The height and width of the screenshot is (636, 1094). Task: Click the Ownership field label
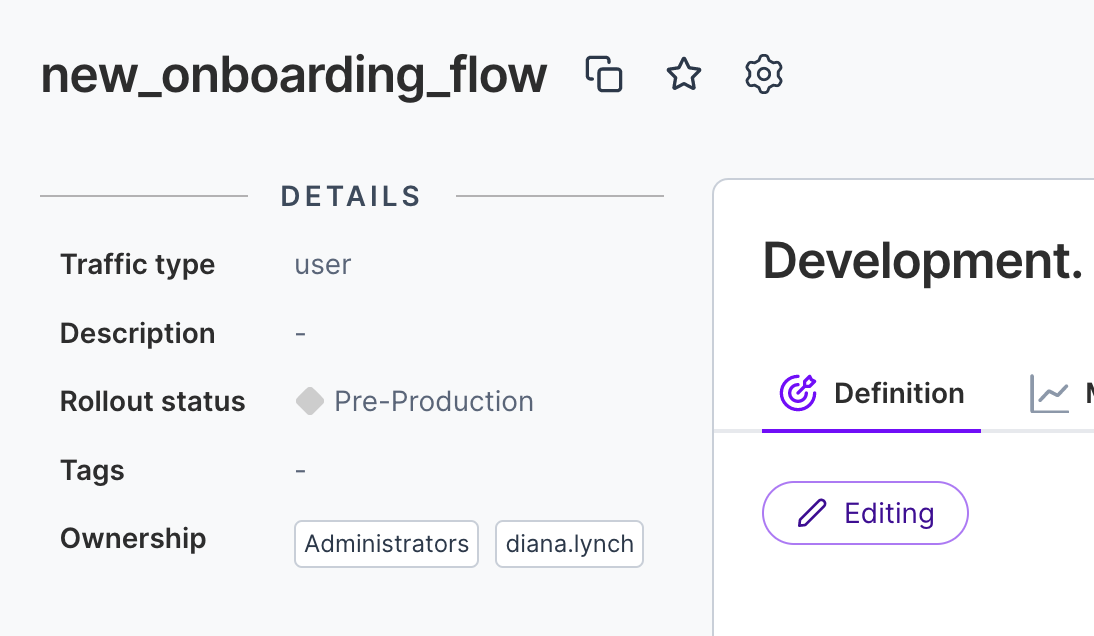click(133, 539)
